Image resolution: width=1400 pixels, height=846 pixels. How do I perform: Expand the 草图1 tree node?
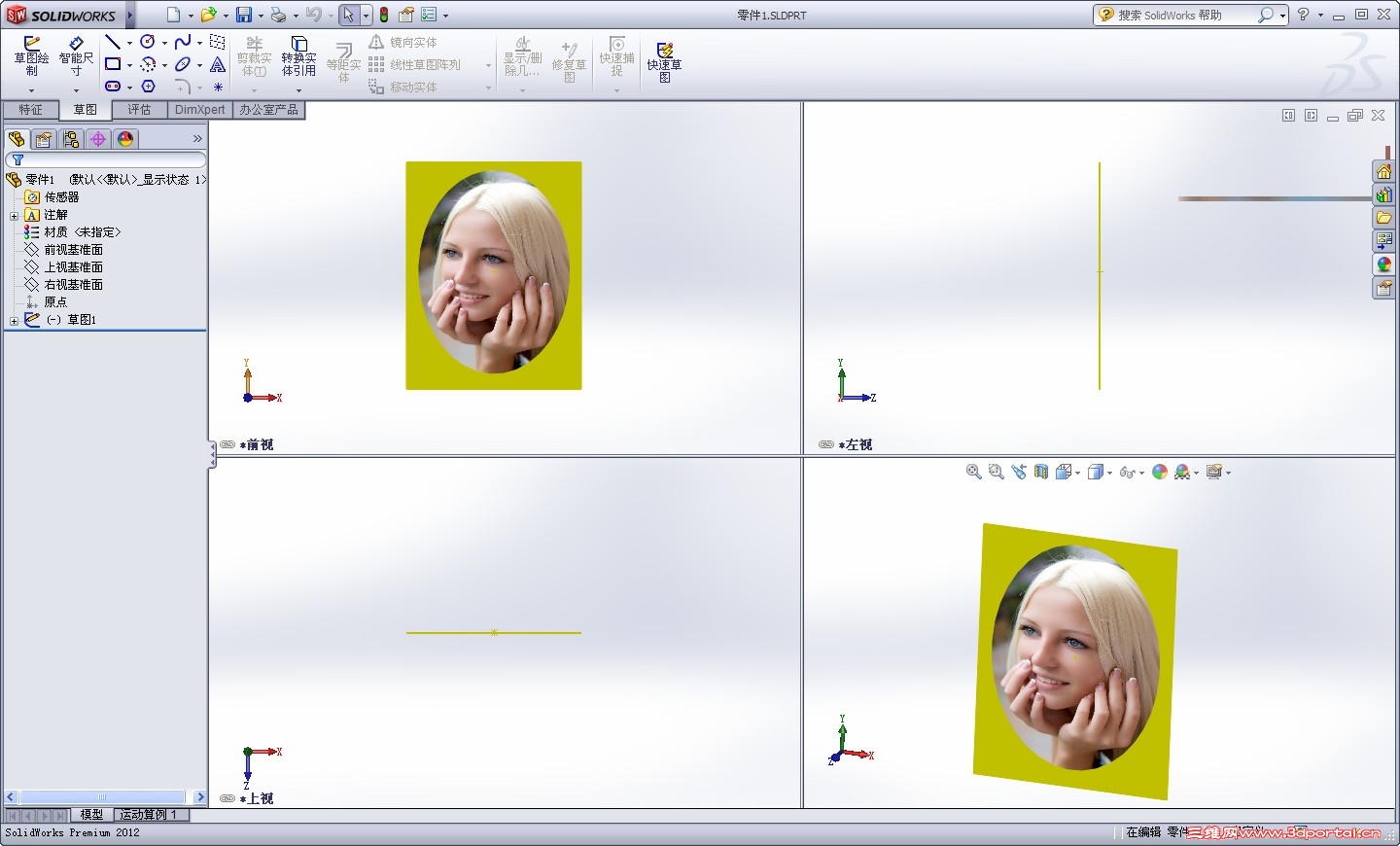15,321
